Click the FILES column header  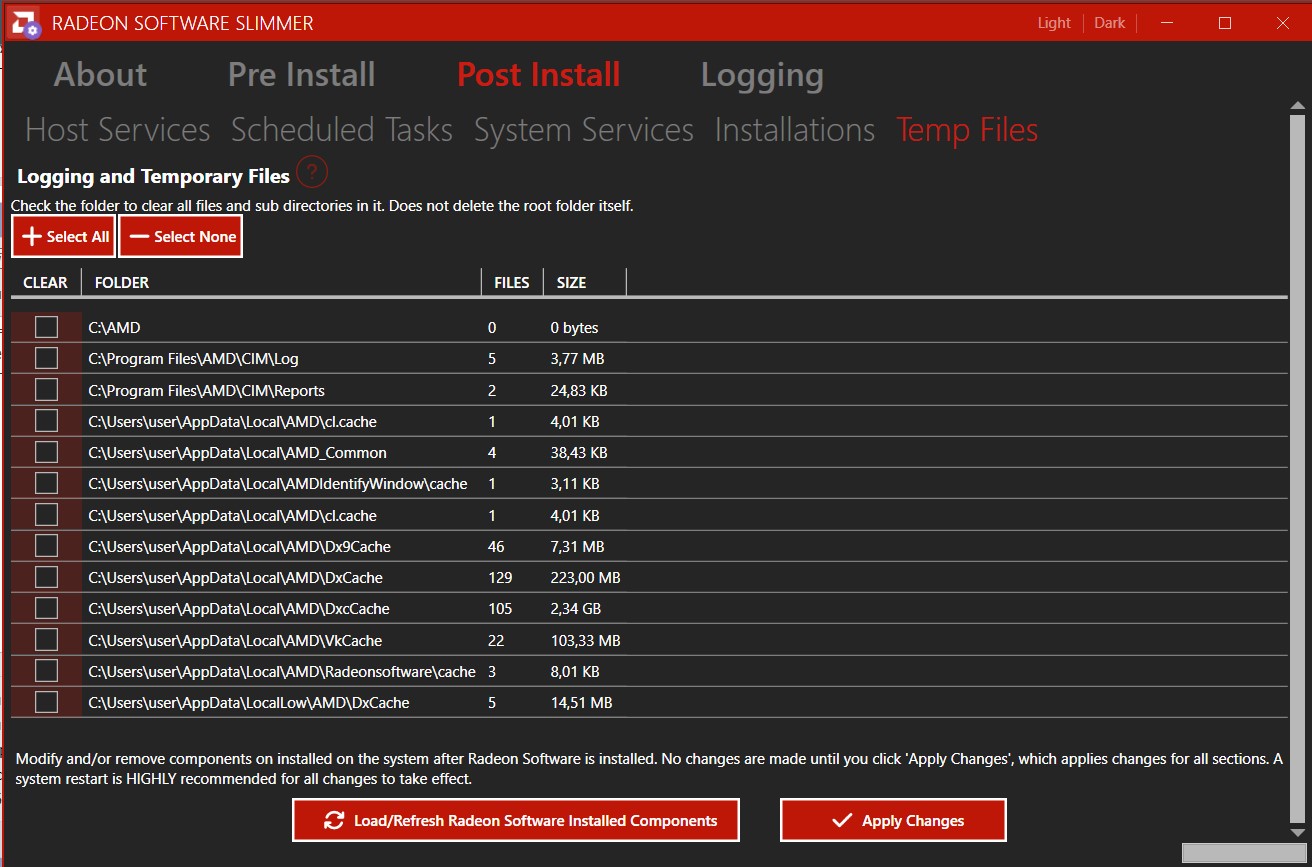point(512,283)
